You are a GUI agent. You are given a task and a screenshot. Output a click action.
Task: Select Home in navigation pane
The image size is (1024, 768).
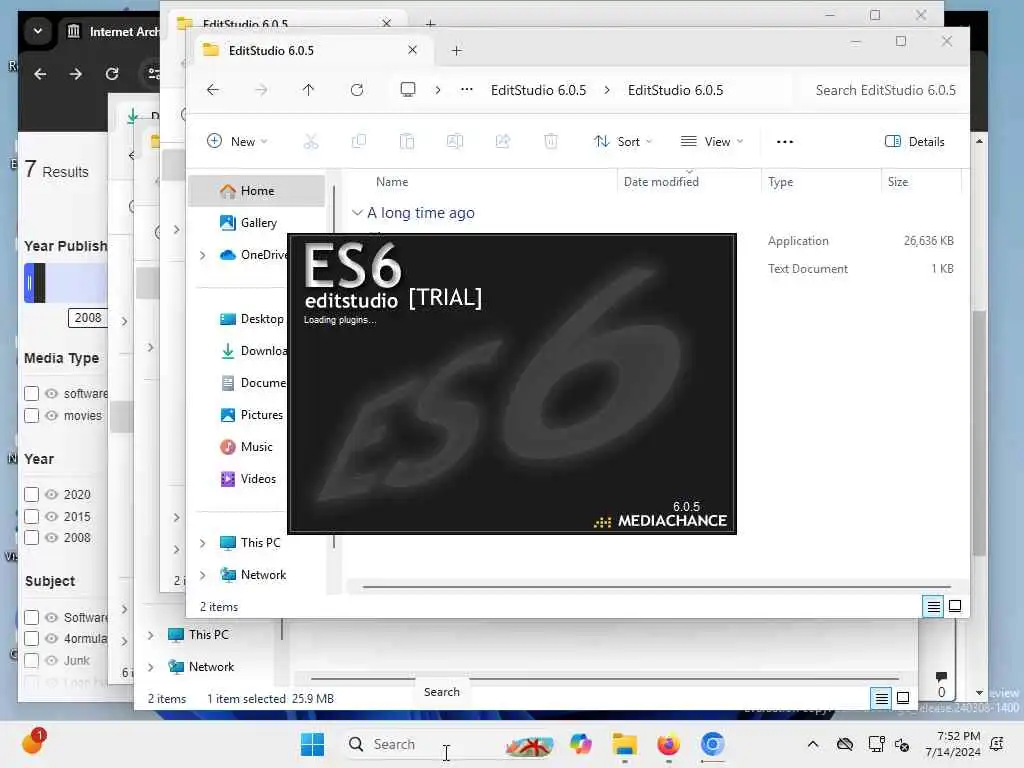257,191
